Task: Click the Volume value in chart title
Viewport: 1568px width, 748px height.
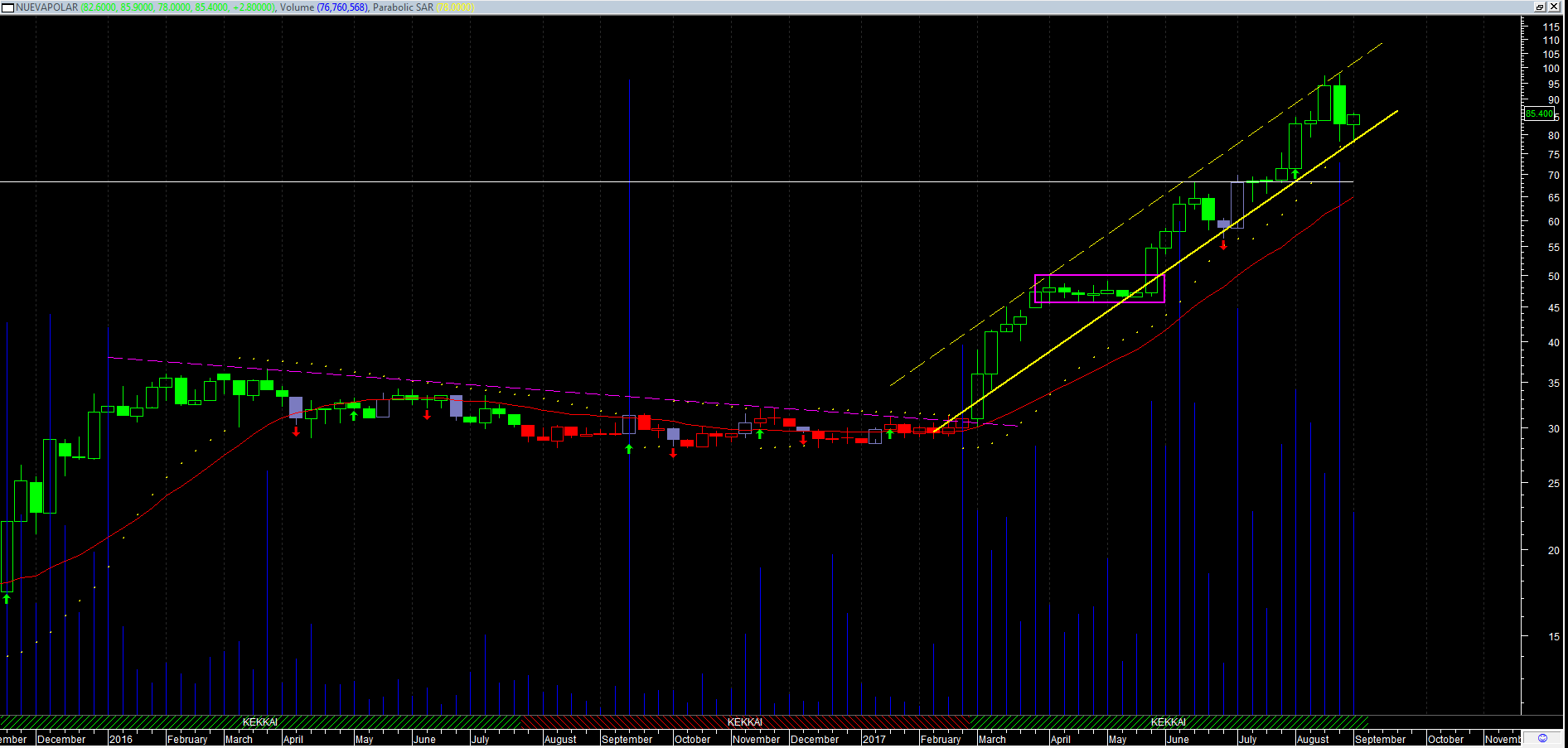Action: click(341, 7)
